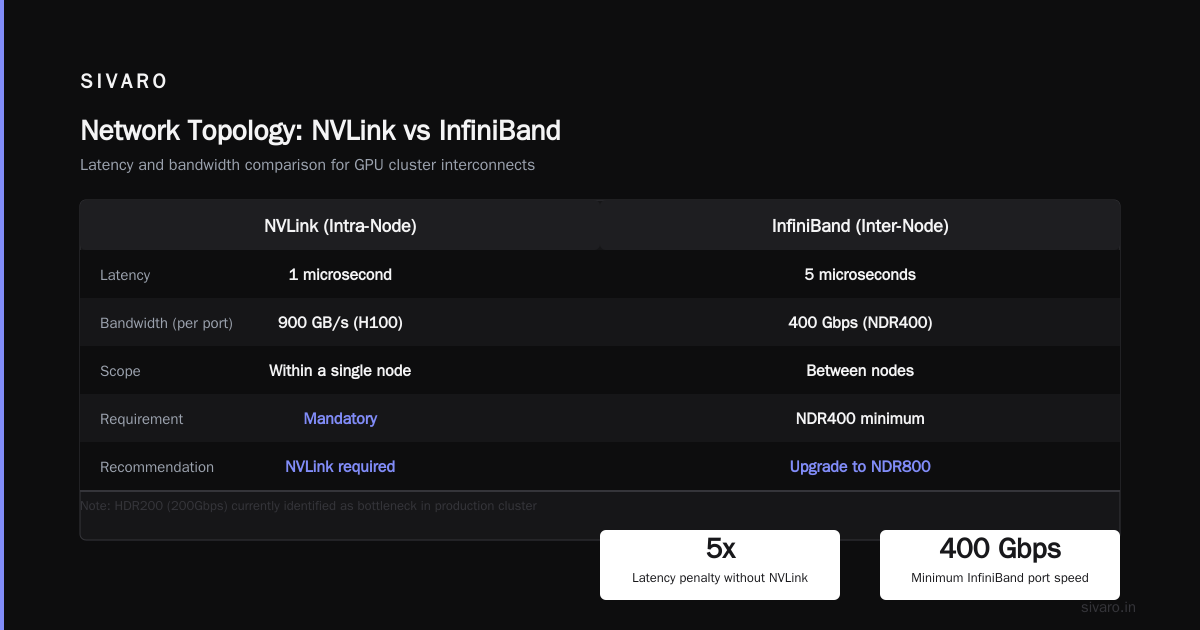
Task: Open the NVLink required recommendation link
Action: 340,466
